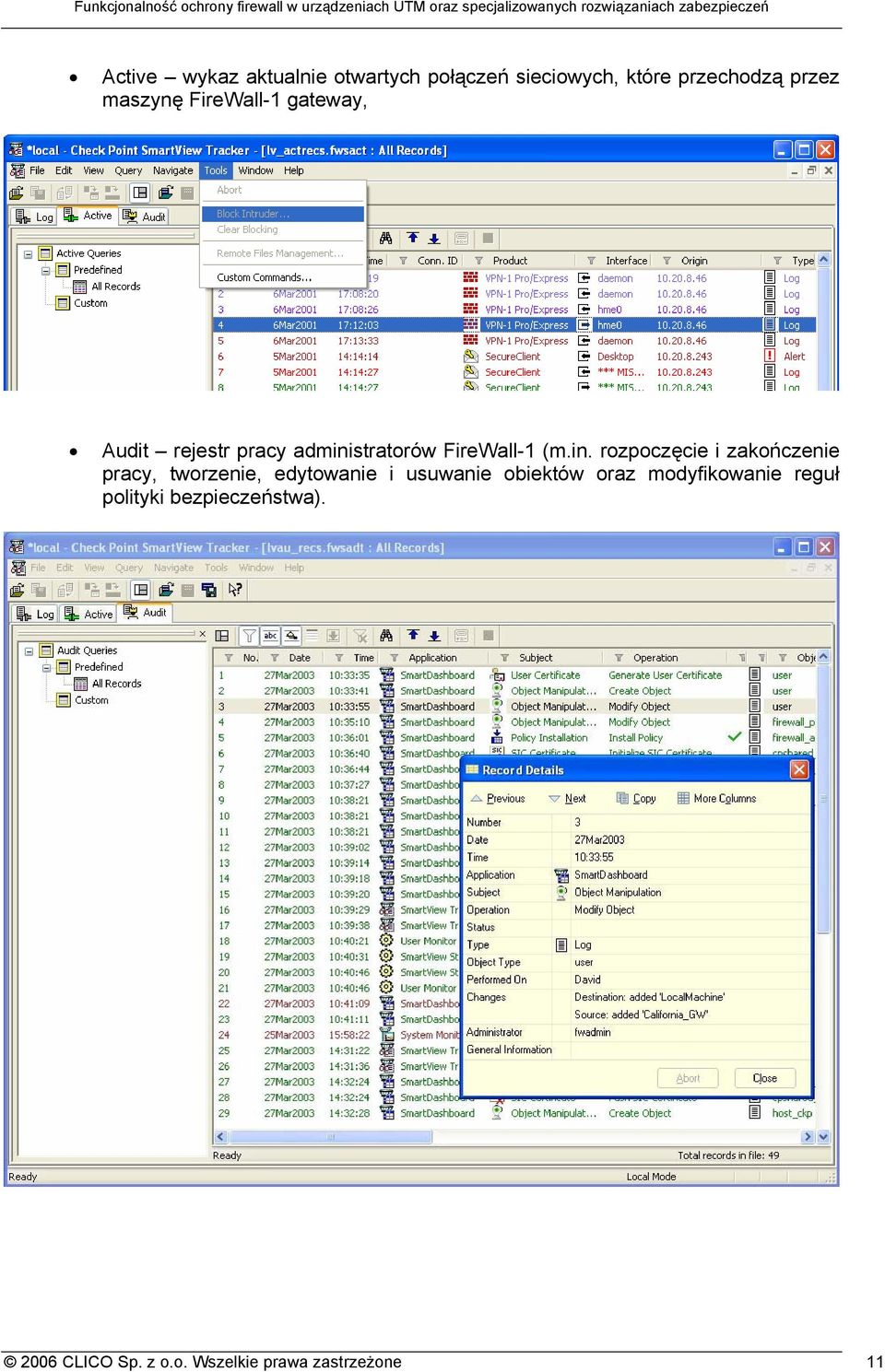Click the SmartDashboard icon in audit row 1
This screenshot has width=885, height=1372.
[x=387, y=675]
